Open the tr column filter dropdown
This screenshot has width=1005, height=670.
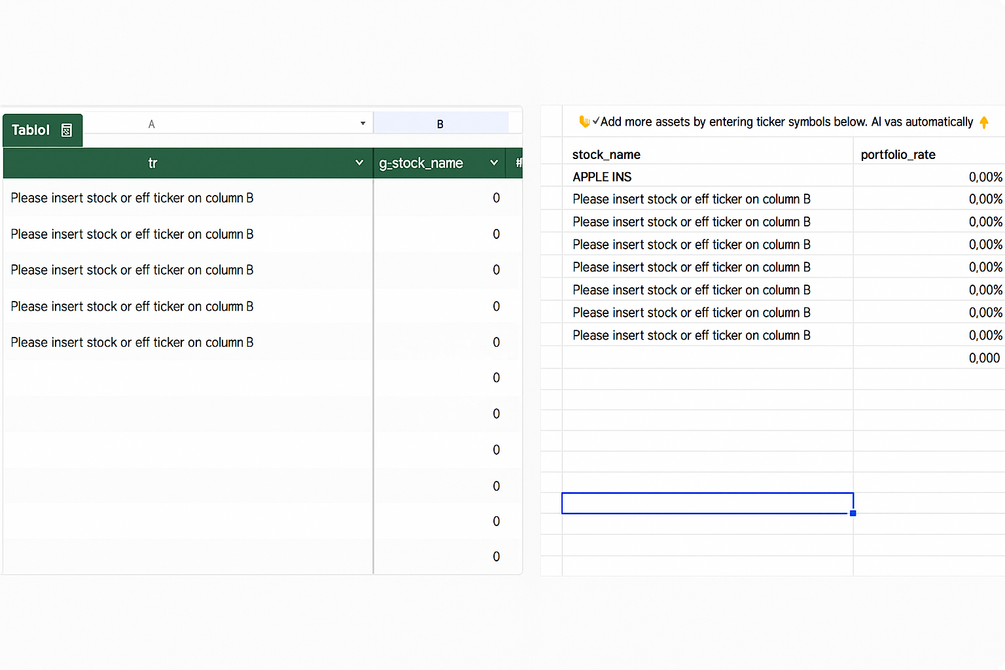click(359, 163)
